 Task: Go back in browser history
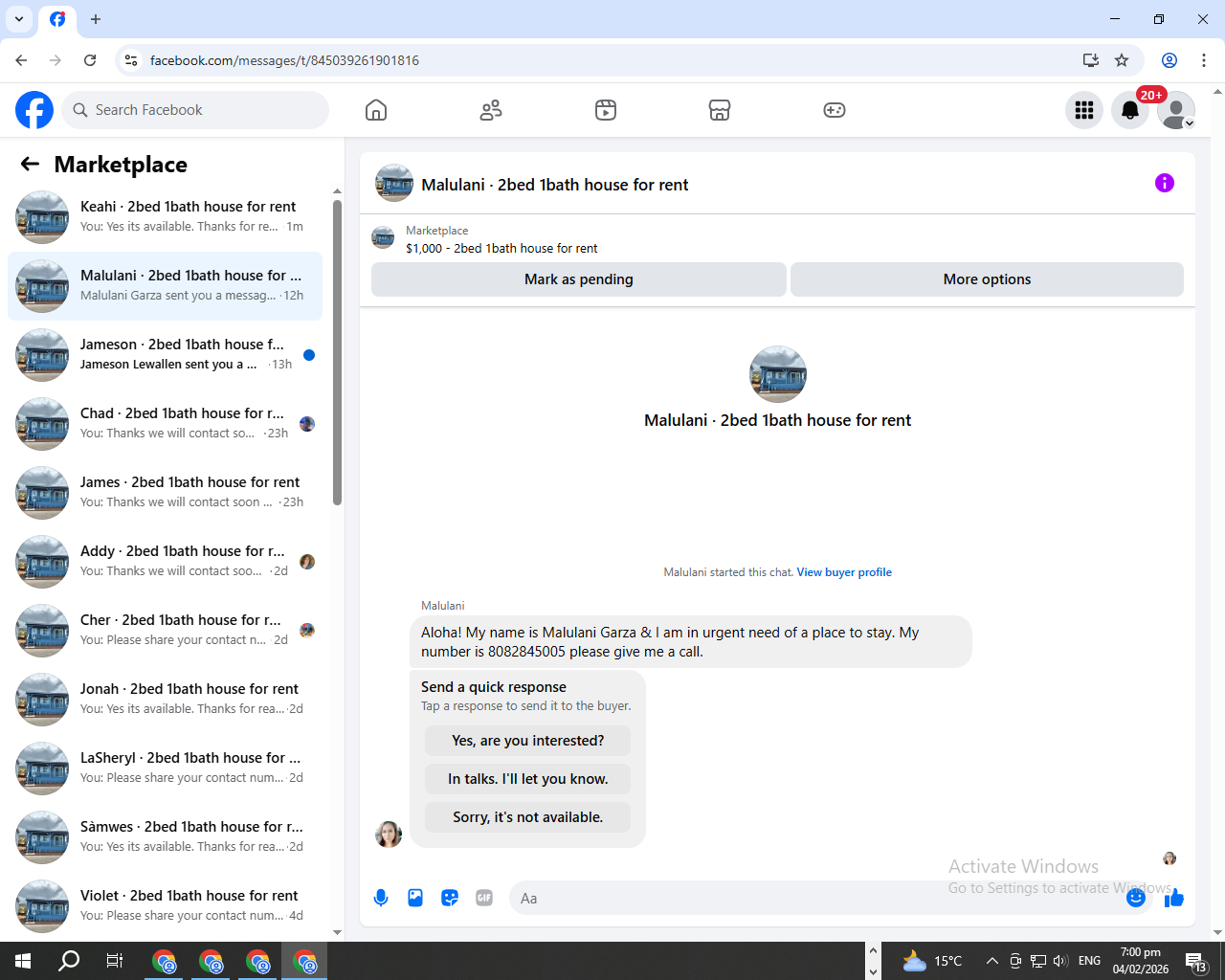click(x=21, y=60)
